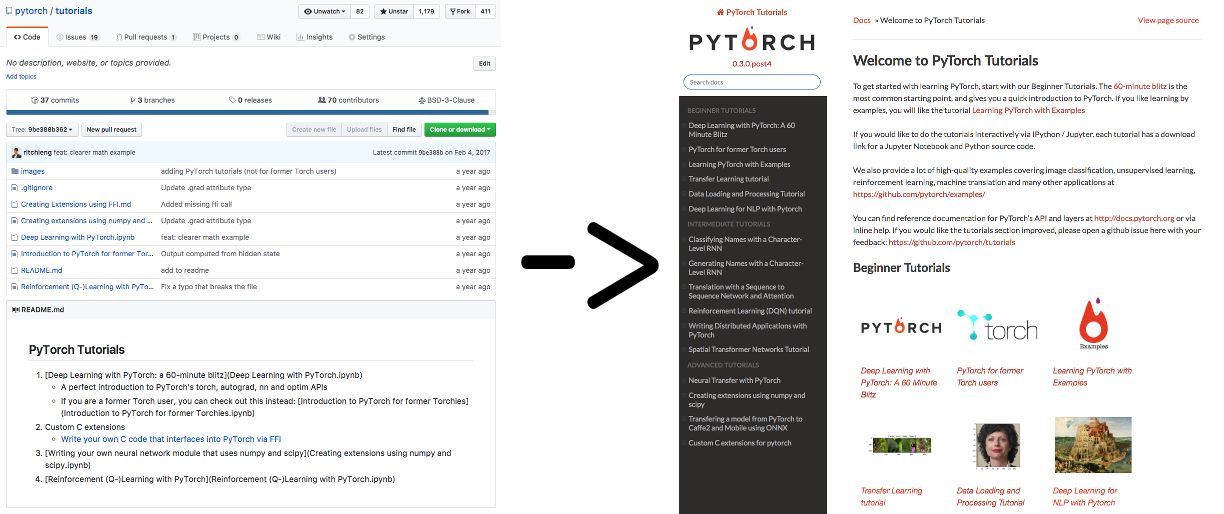Click the Docs breadcrumb link
This screenshot has width=1224, height=514.
pyautogui.click(x=861, y=20)
